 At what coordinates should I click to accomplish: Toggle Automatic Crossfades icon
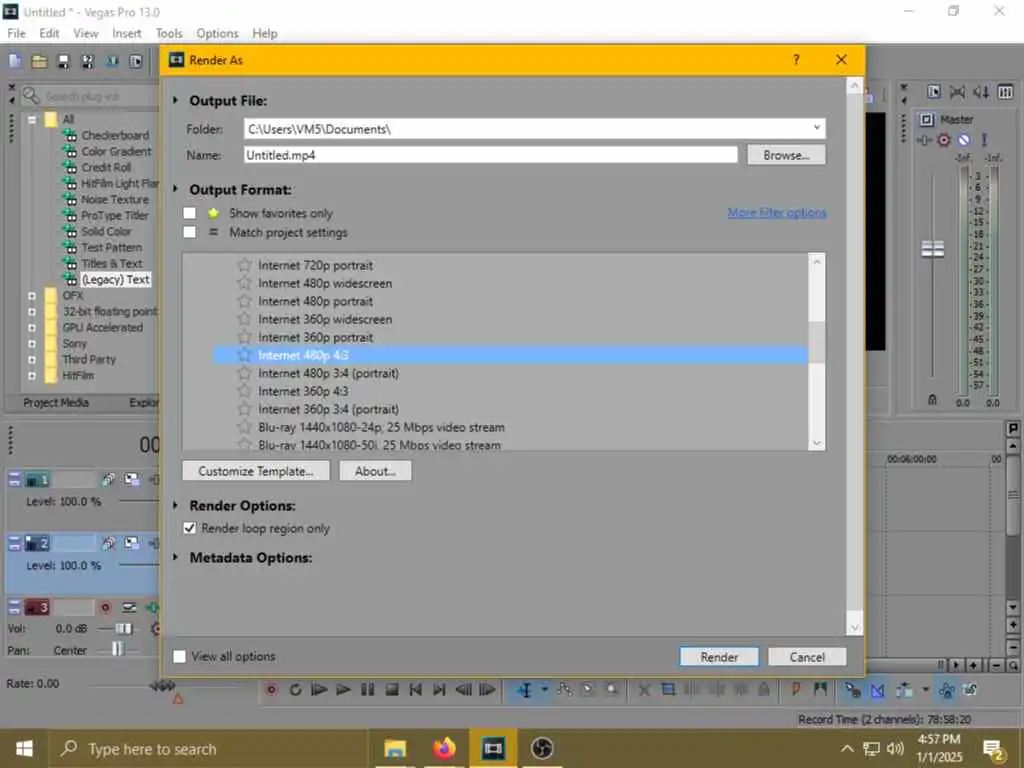coord(877,690)
